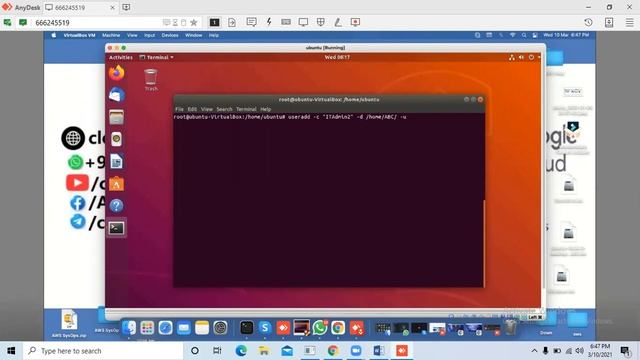Open Ubuntu Software from the dock
Screen dimensions: 640x360
[116, 184]
